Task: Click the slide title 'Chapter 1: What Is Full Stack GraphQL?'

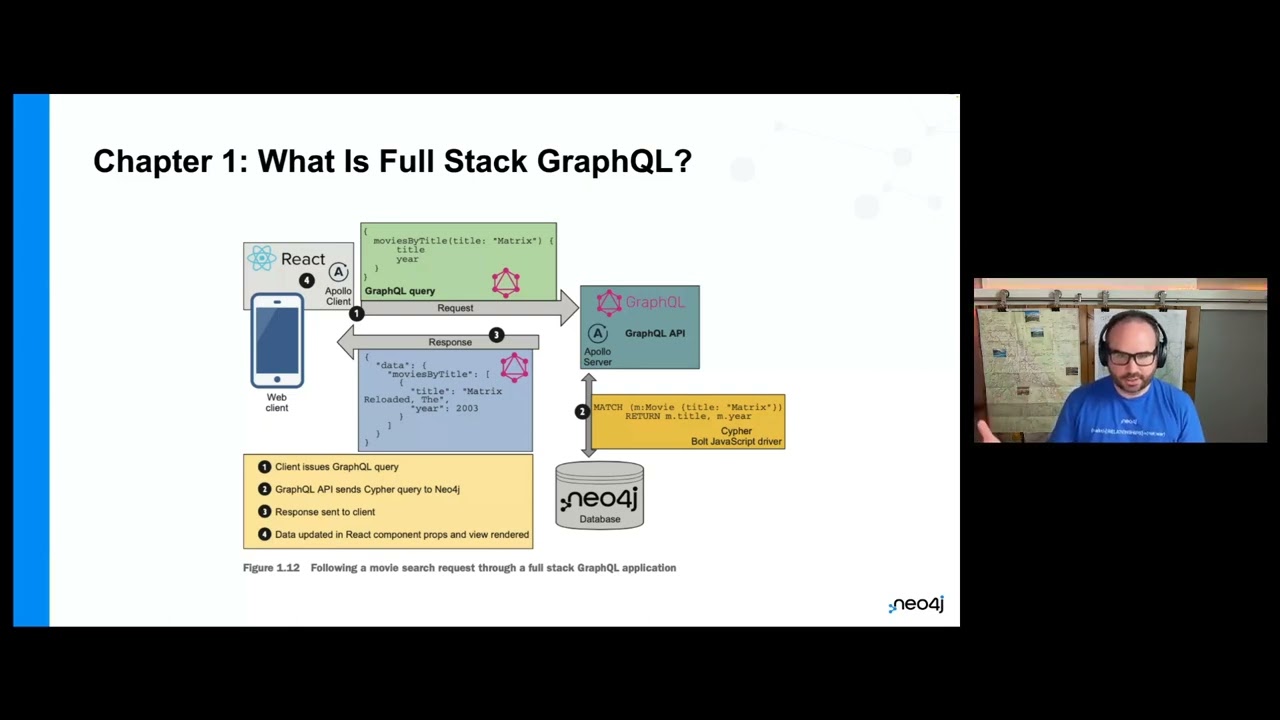Action: click(x=392, y=161)
